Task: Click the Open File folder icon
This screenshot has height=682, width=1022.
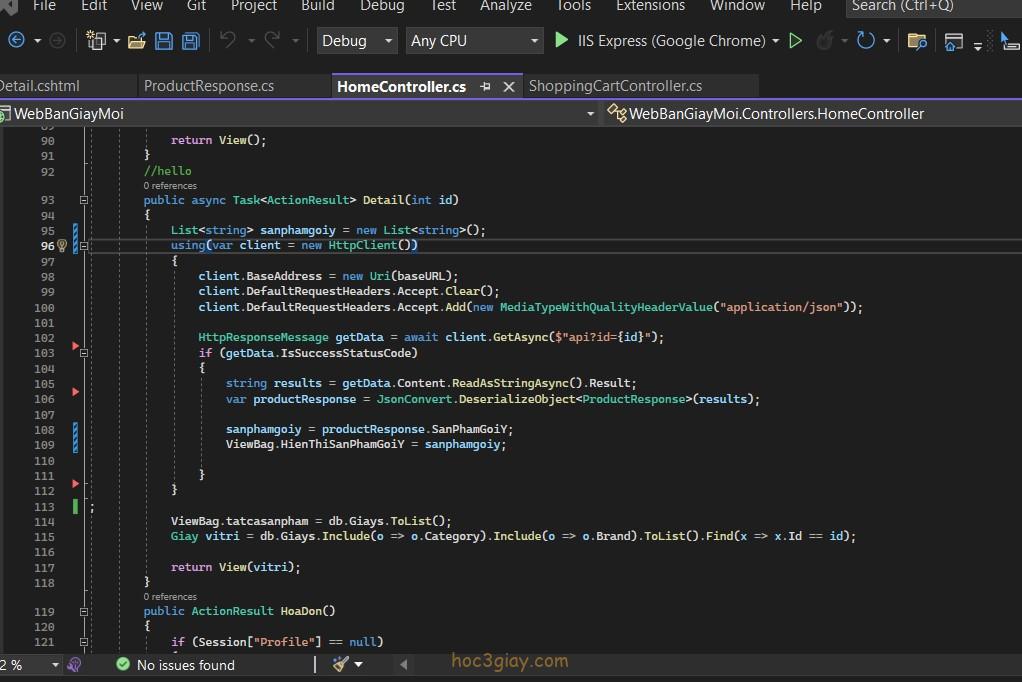Action: click(x=137, y=41)
